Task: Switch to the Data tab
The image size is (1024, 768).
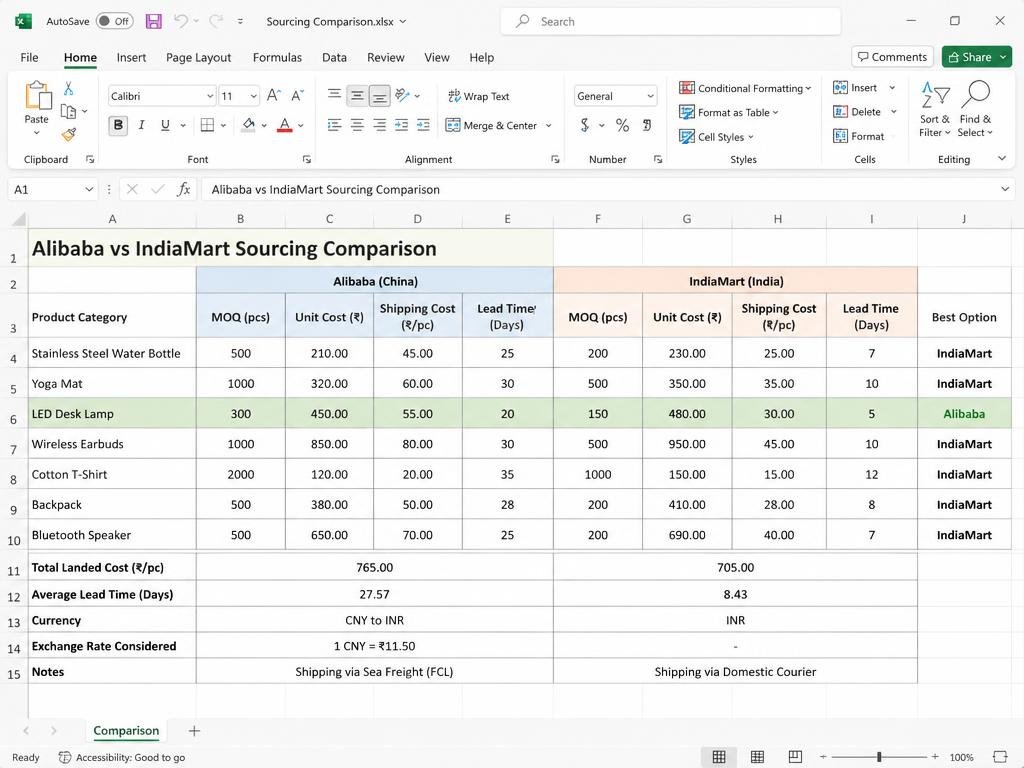Action: click(x=334, y=57)
